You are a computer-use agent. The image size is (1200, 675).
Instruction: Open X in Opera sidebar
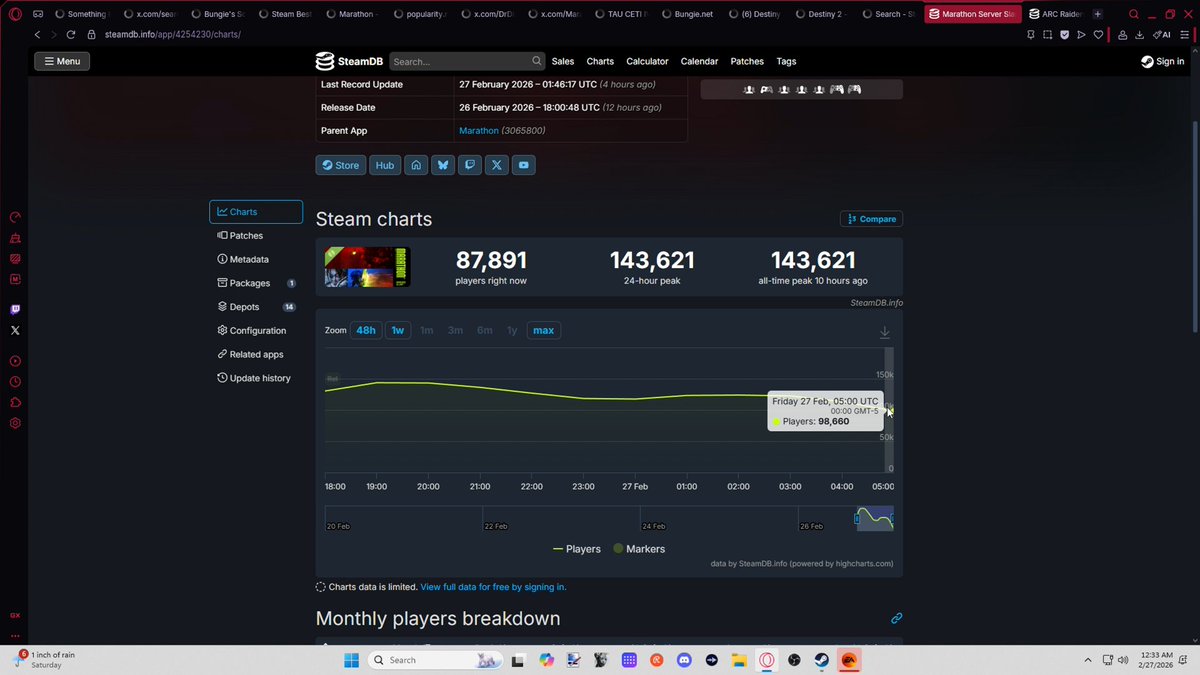15,330
